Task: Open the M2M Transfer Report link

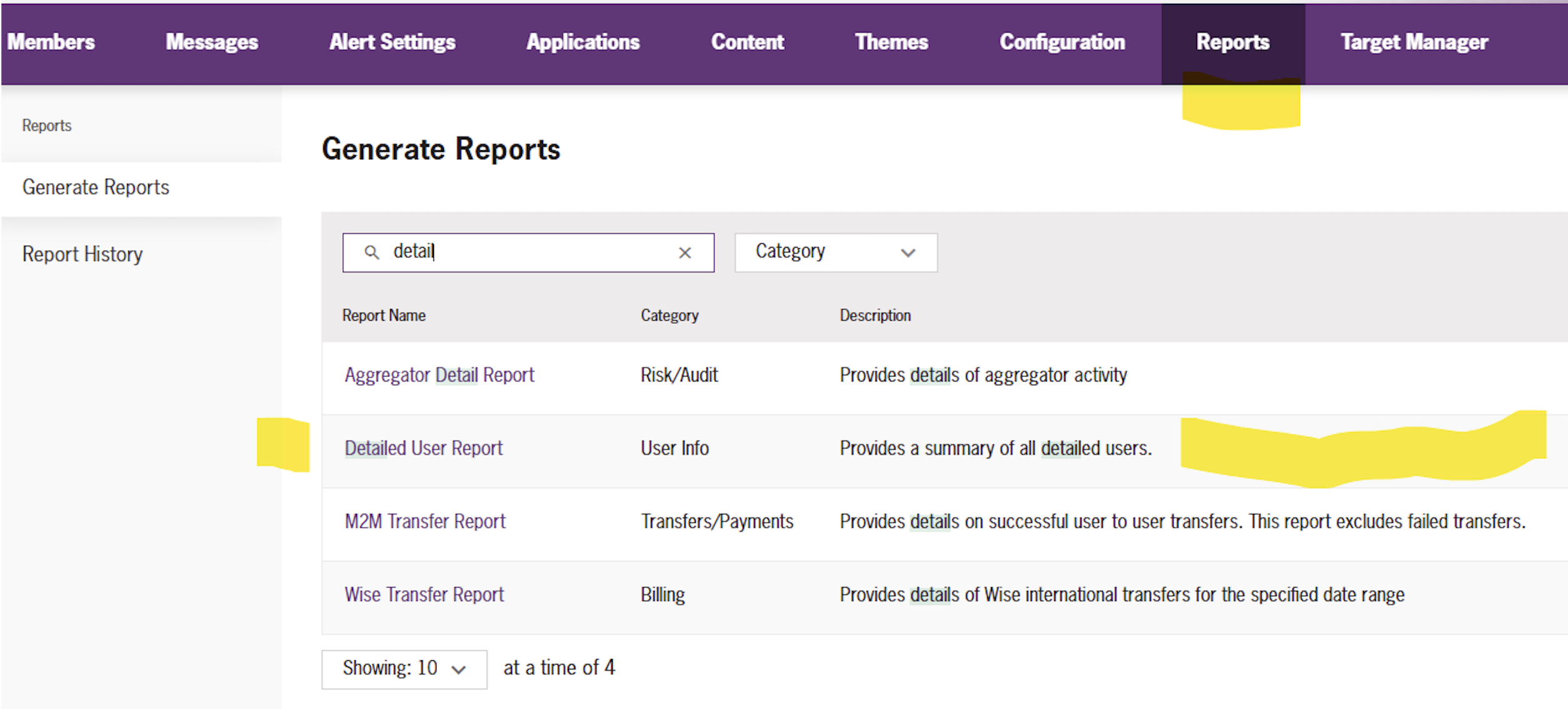Action: coord(425,521)
